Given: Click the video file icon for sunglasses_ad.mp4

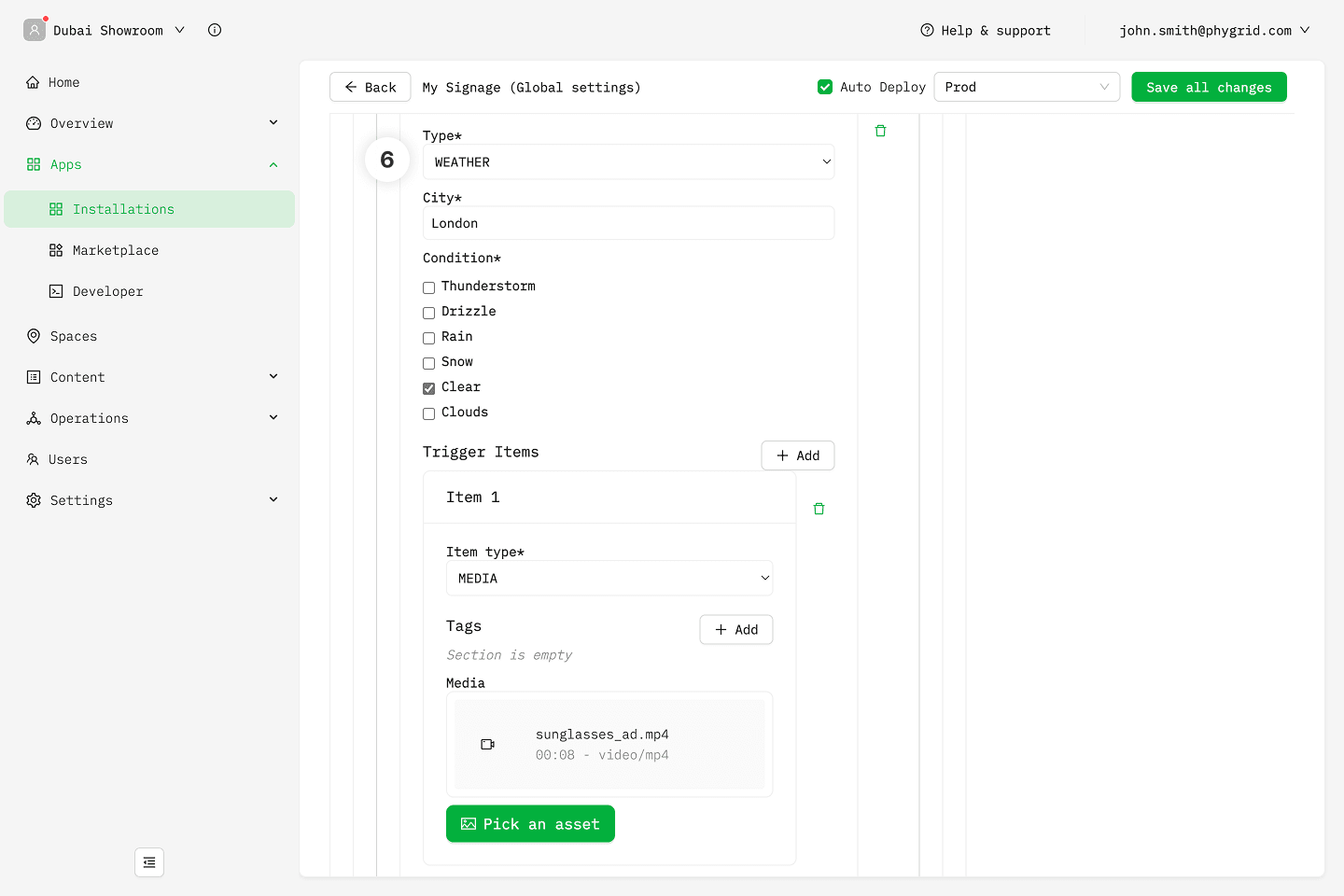Looking at the screenshot, I should click(487, 744).
